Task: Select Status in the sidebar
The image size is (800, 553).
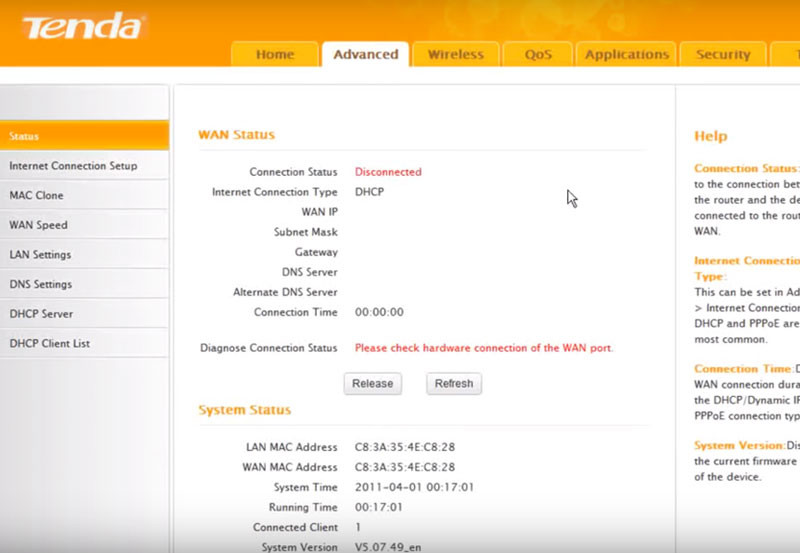Action: 84,136
